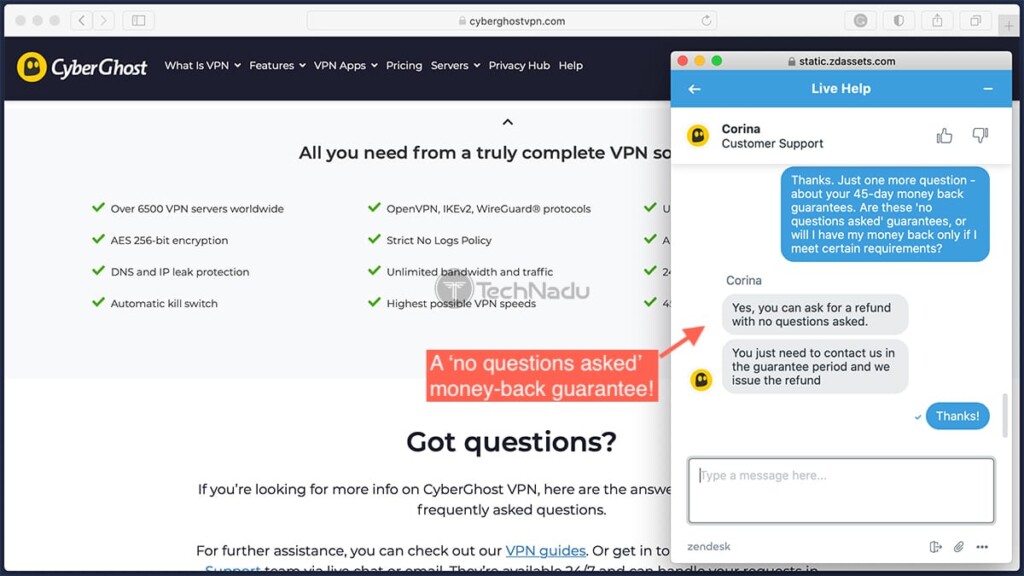The image size is (1024, 576).
Task: Reload the cyberghostvpn.com page
Action: (706, 21)
